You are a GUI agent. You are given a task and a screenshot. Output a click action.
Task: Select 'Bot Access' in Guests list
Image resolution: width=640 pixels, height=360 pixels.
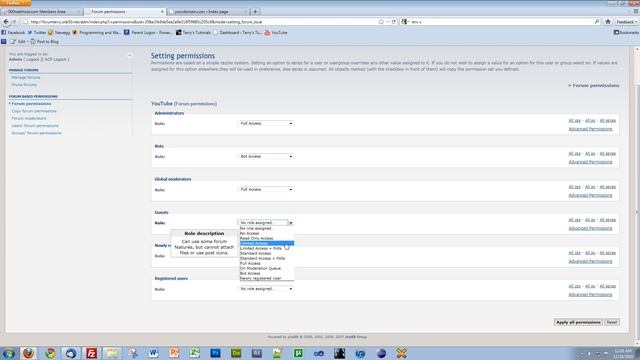267,273
